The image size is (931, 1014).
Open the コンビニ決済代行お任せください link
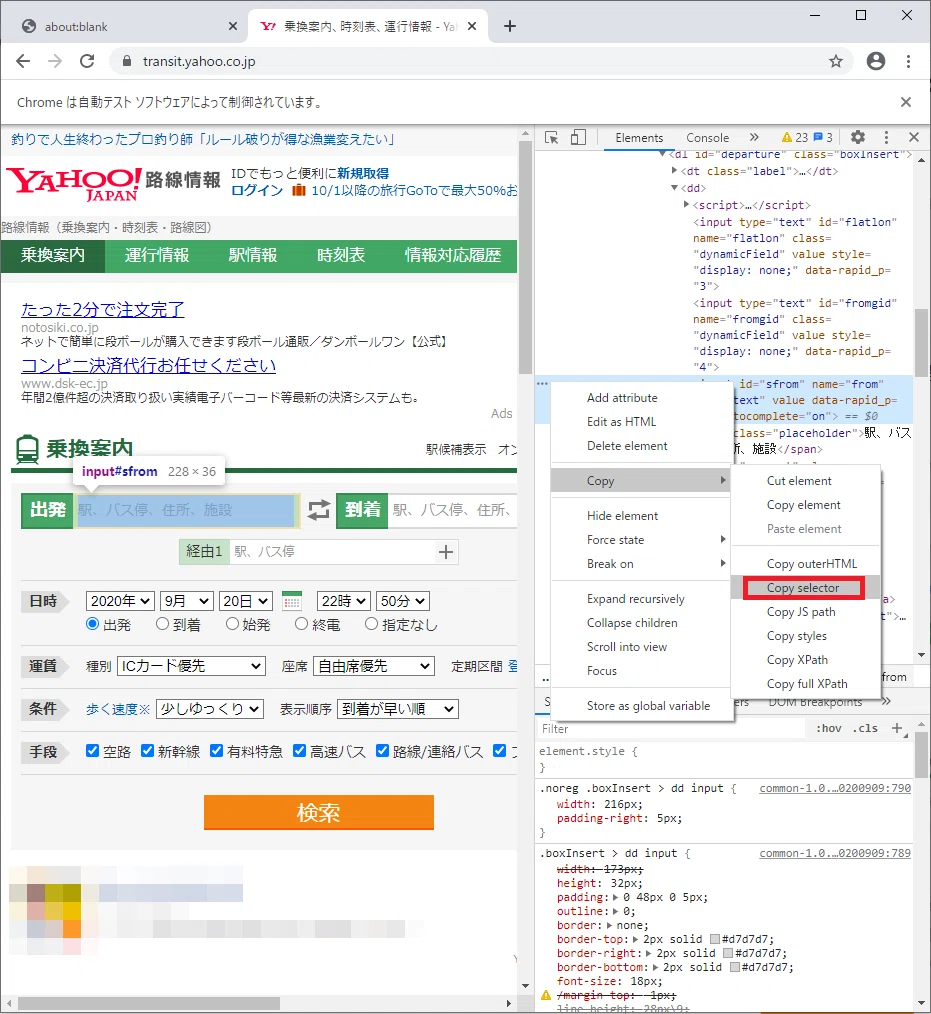(148, 365)
